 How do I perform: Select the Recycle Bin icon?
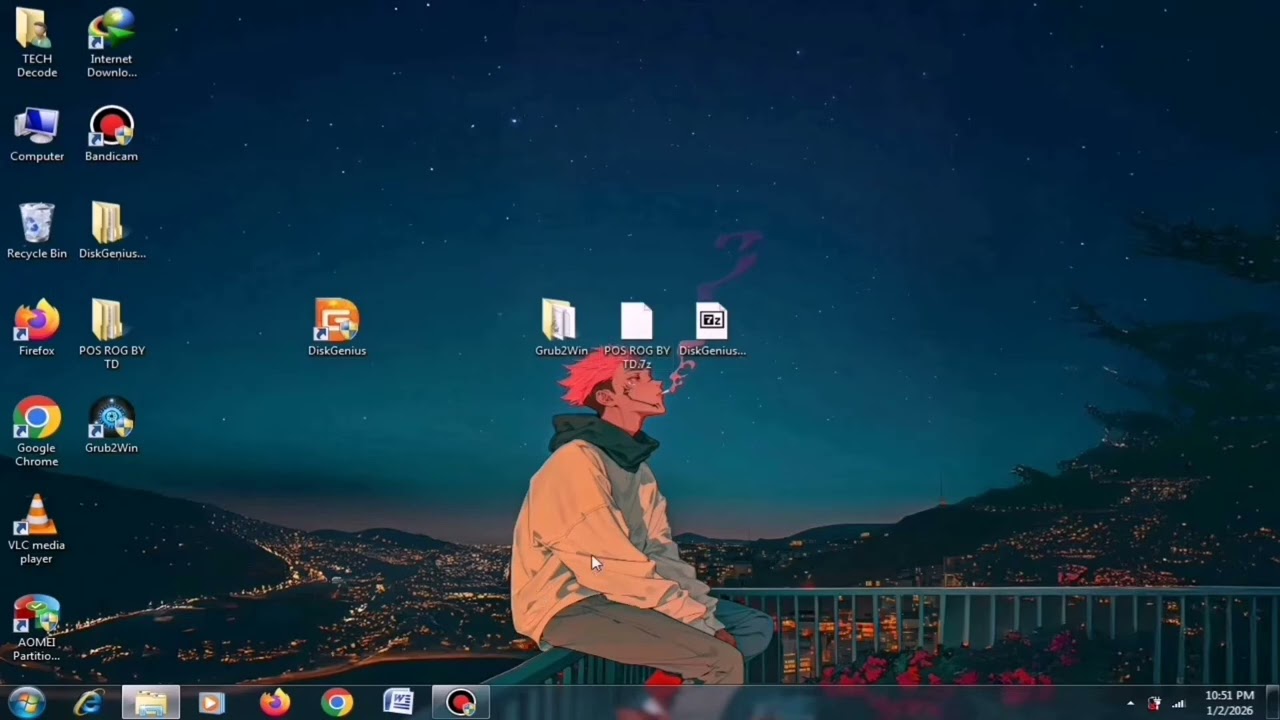[37, 231]
